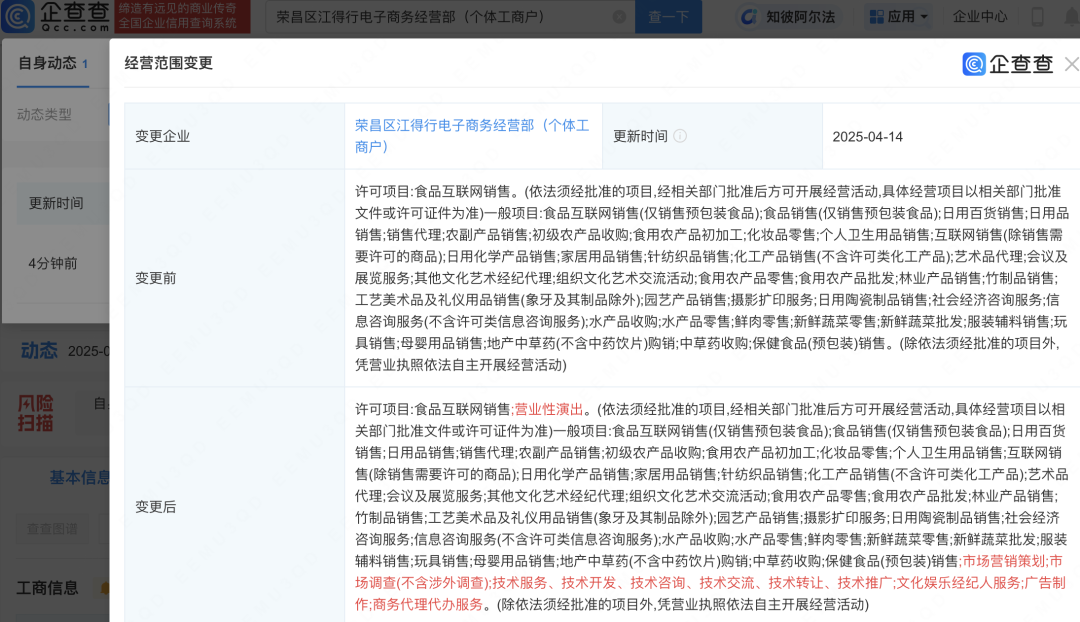Open the 基本信息 tab in background page

79,477
